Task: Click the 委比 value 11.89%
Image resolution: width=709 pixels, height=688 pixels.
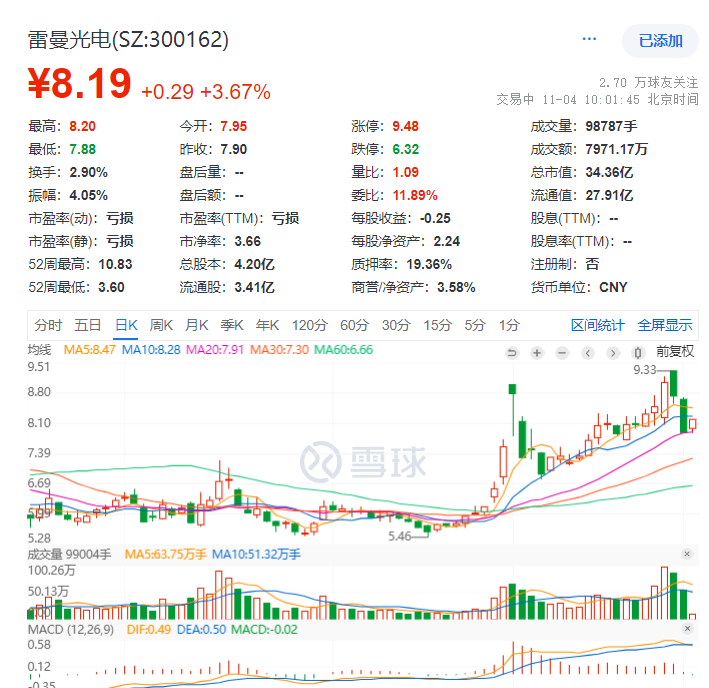Action: pos(415,195)
